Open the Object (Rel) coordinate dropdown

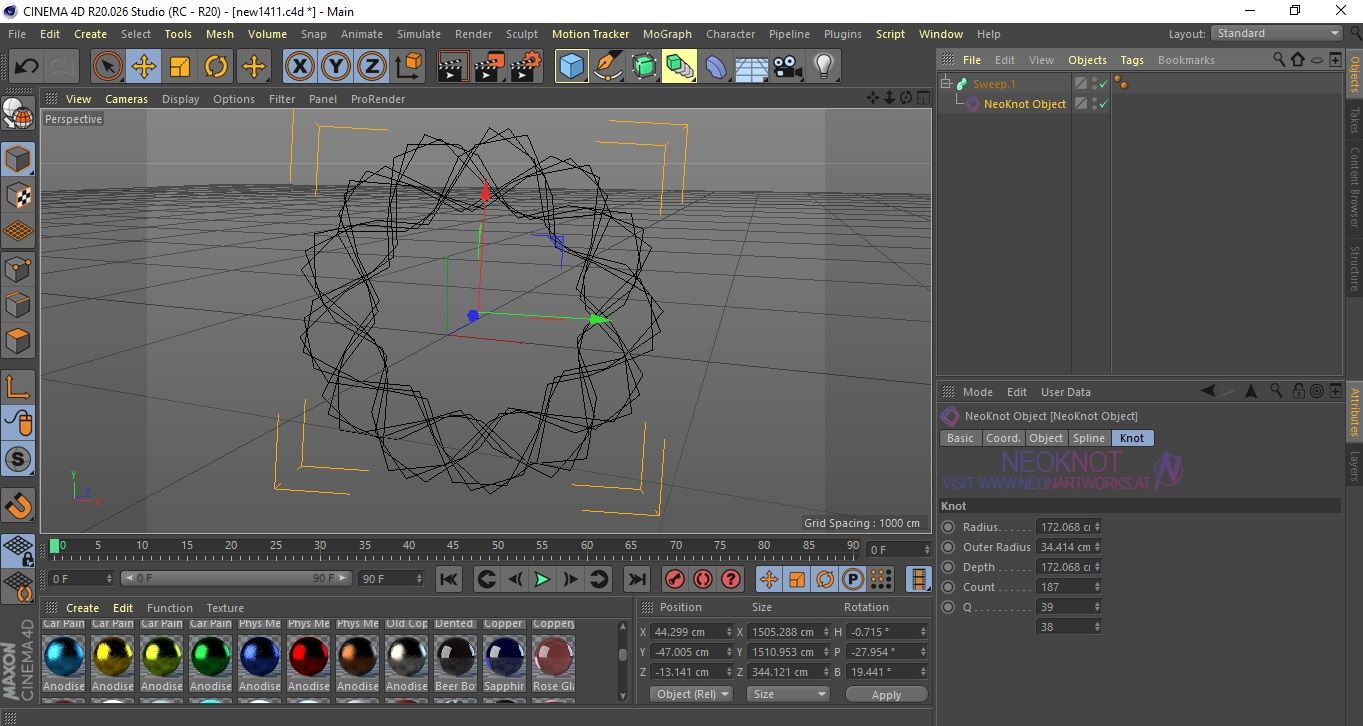[x=691, y=694]
